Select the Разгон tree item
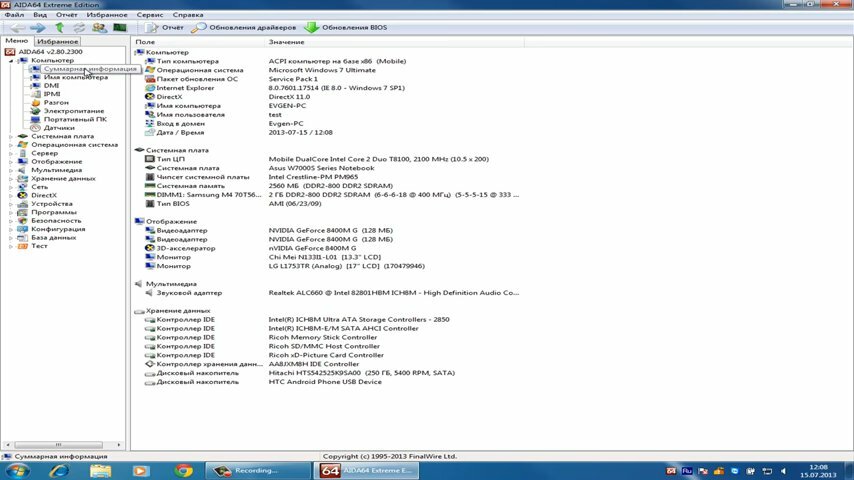Image resolution: width=854 pixels, height=480 pixels. click(x=56, y=102)
